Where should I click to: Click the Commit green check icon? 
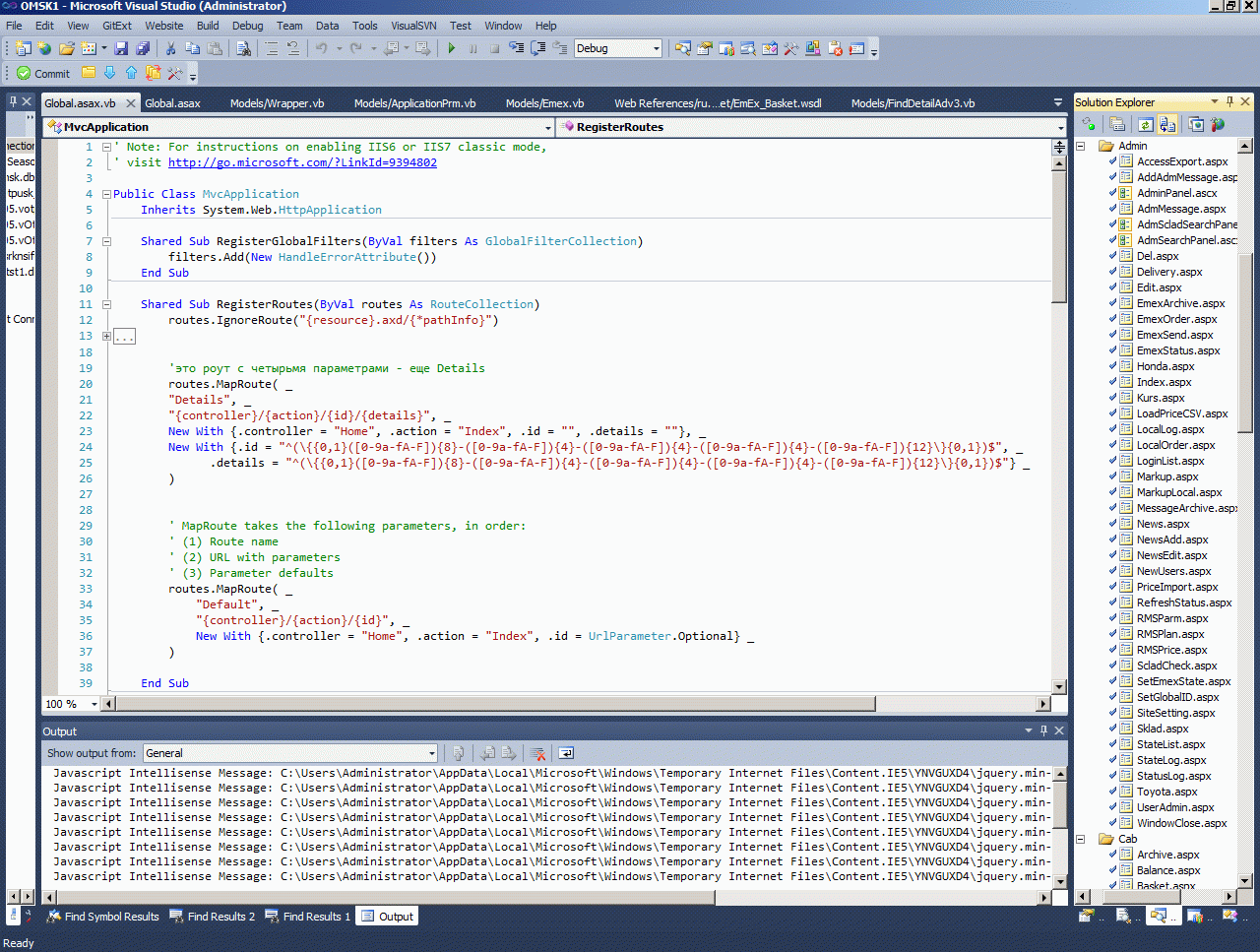click(x=24, y=73)
